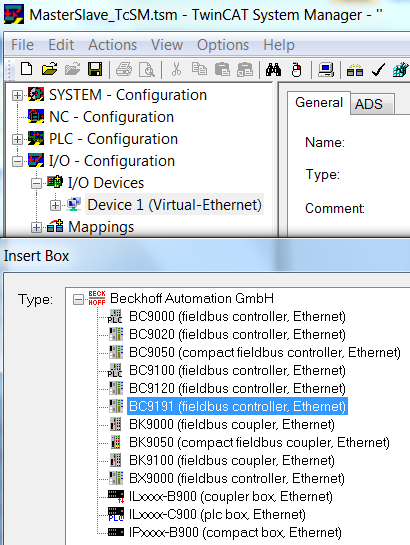This screenshot has width=410, height=545.
Task: Click the NC - Configuration node icon
Action: coord(36,116)
